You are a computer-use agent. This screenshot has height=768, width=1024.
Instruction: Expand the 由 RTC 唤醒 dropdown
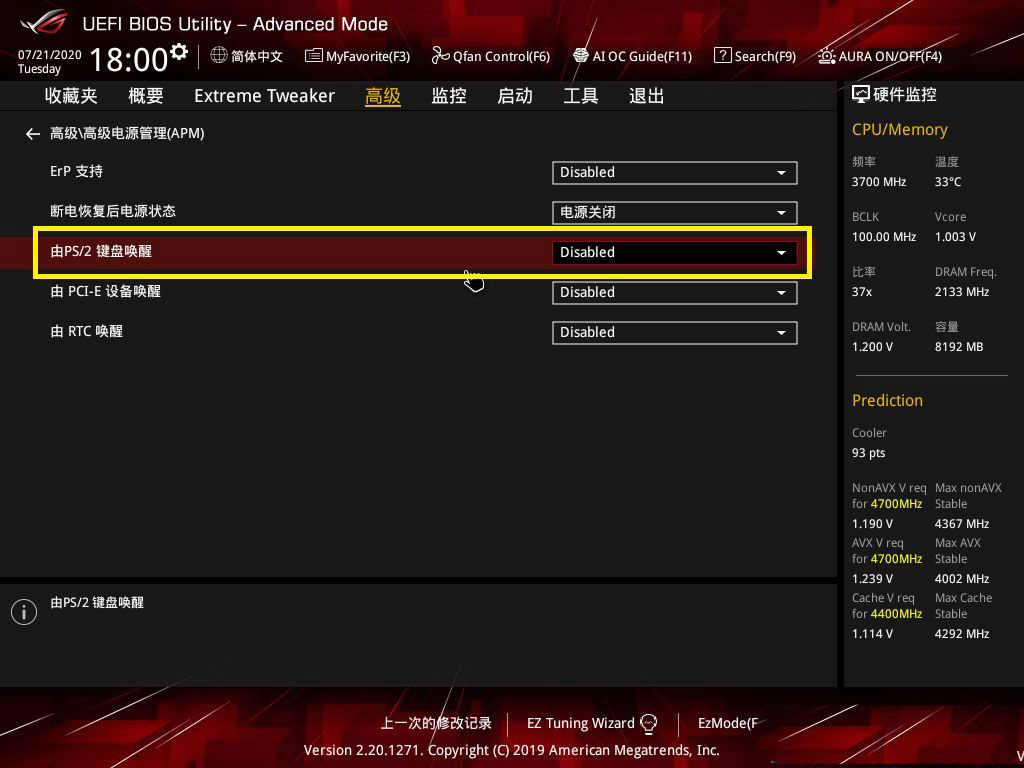(674, 332)
